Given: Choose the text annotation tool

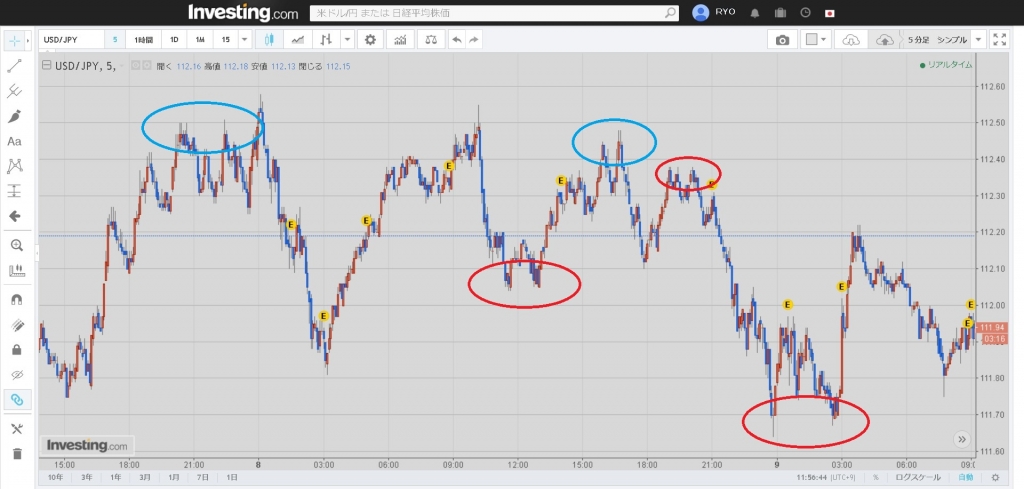Looking at the screenshot, I should pyautogui.click(x=15, y=141).
